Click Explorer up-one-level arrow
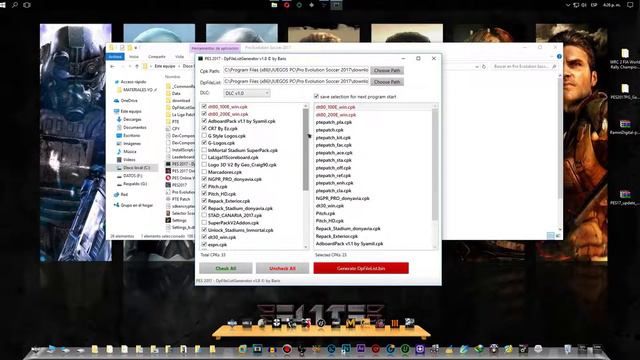 (x=137, y=66)
